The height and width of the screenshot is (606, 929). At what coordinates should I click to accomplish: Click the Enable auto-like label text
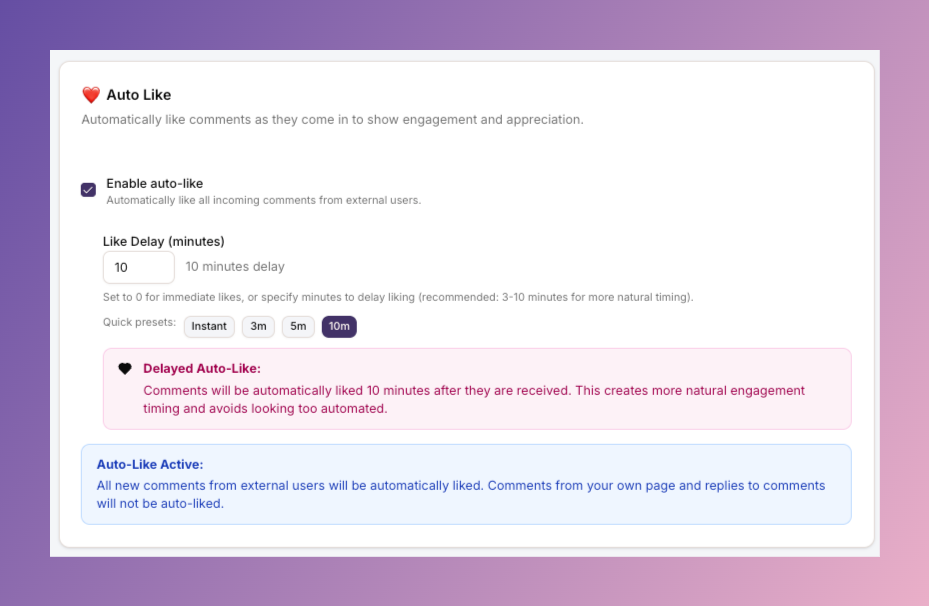[x=153, y=183]
